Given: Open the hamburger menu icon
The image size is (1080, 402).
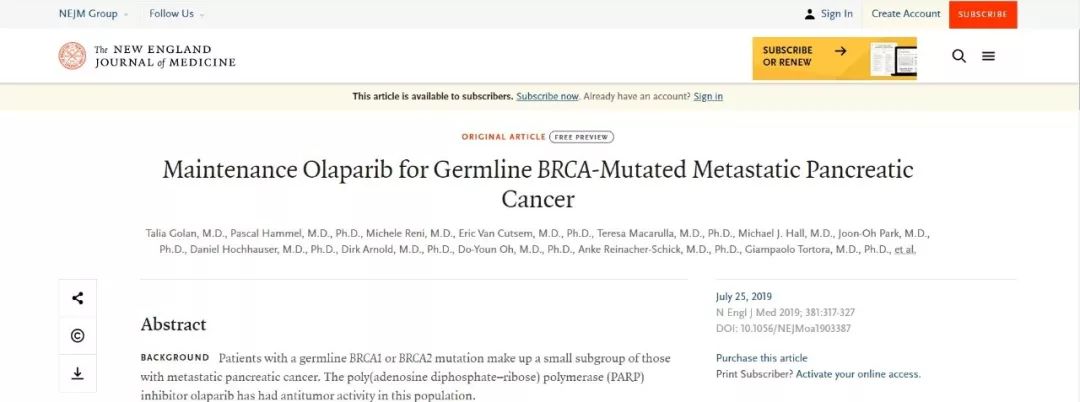Looking at the screenshot, I should tap(988, 56).
